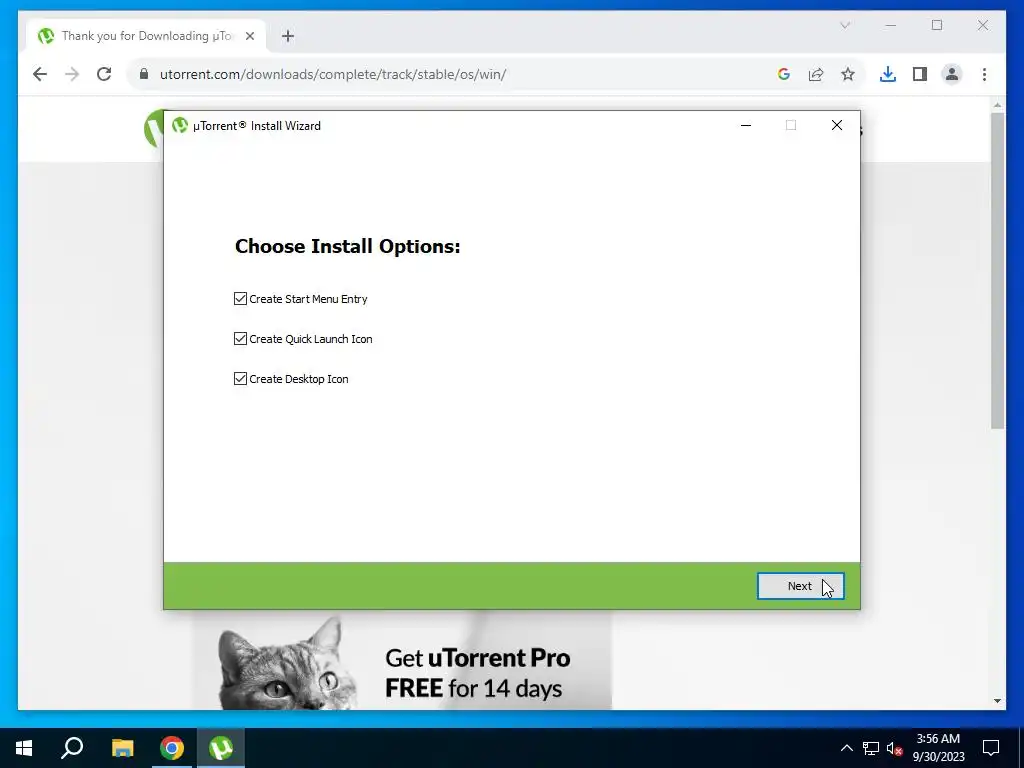1024x768 pixels.
Task: Click the Chrome address bar URL
Action: [333, 74]
